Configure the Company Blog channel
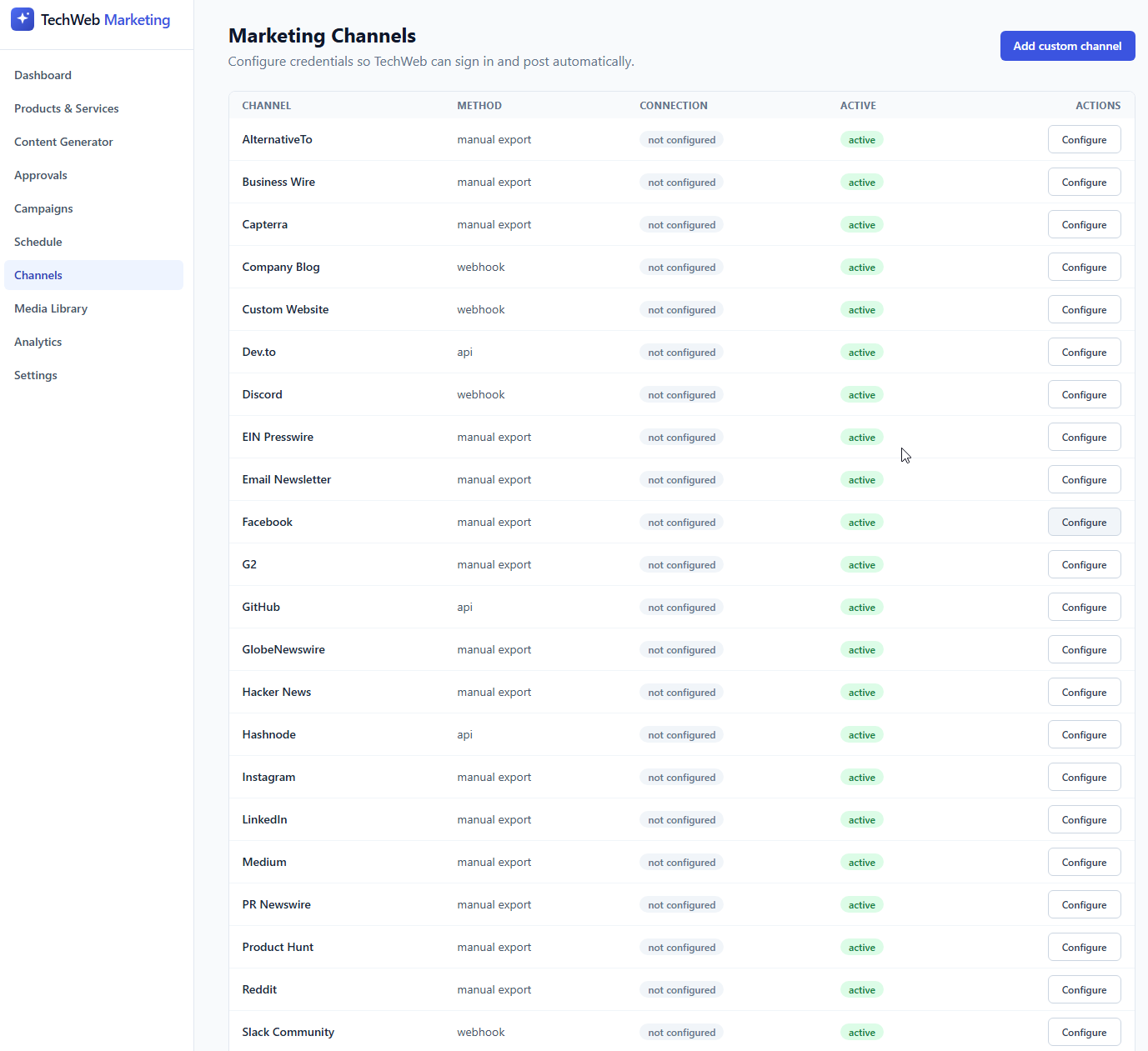Screen dimensions: 1148x1051 coord(1084,268)
